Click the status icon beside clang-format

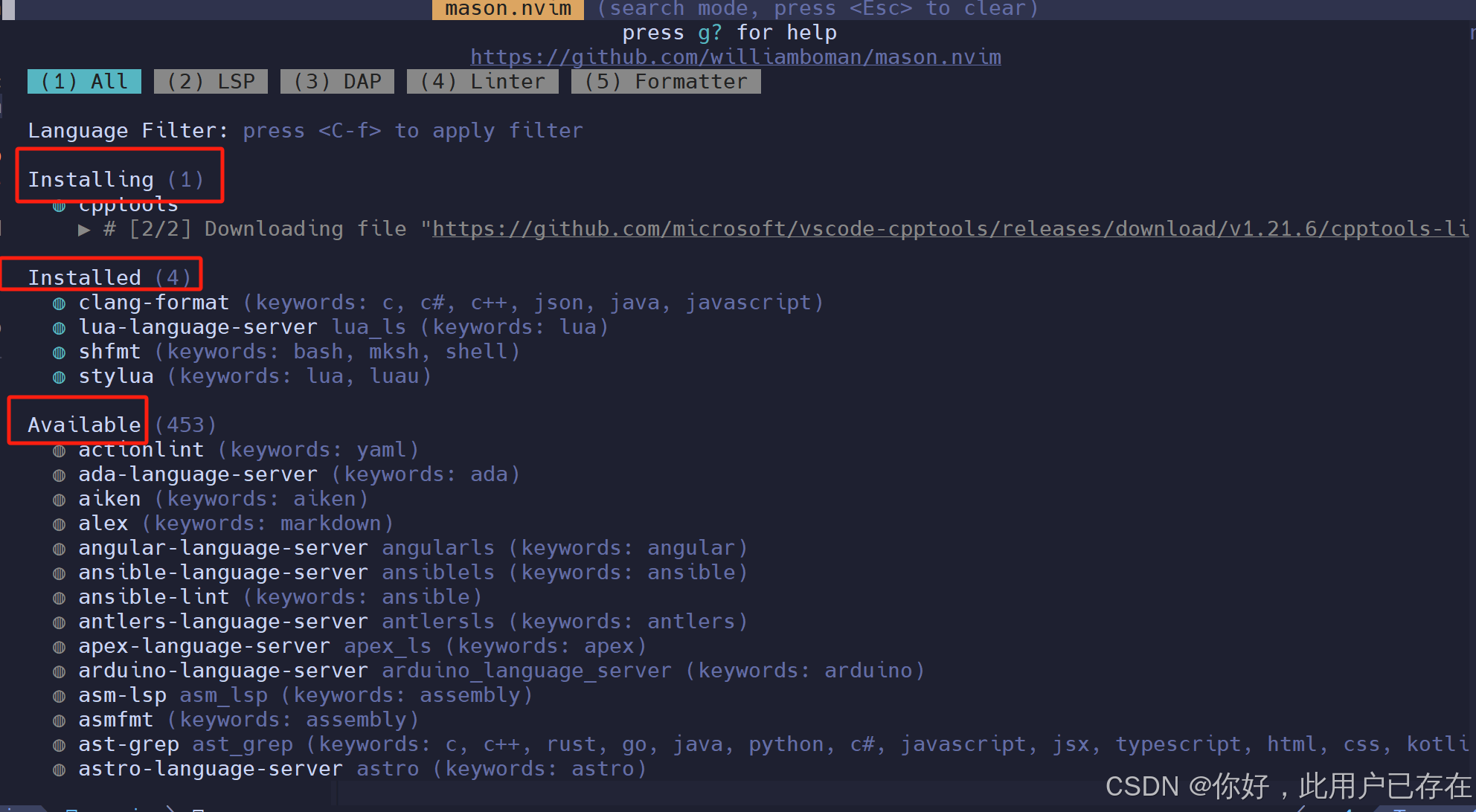click(x=60, y=303)
